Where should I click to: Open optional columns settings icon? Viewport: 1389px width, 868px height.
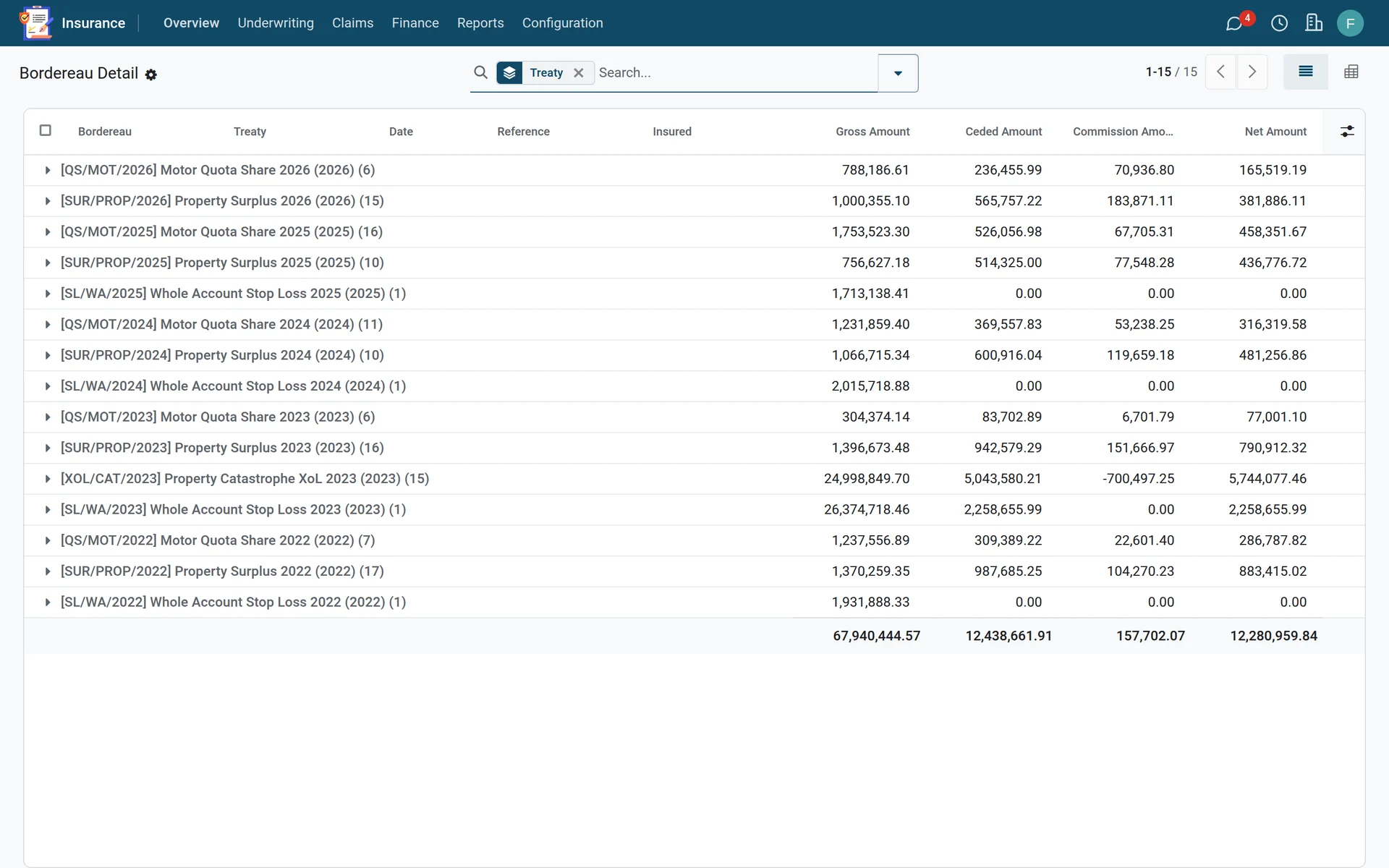[x=1347, y=131]
